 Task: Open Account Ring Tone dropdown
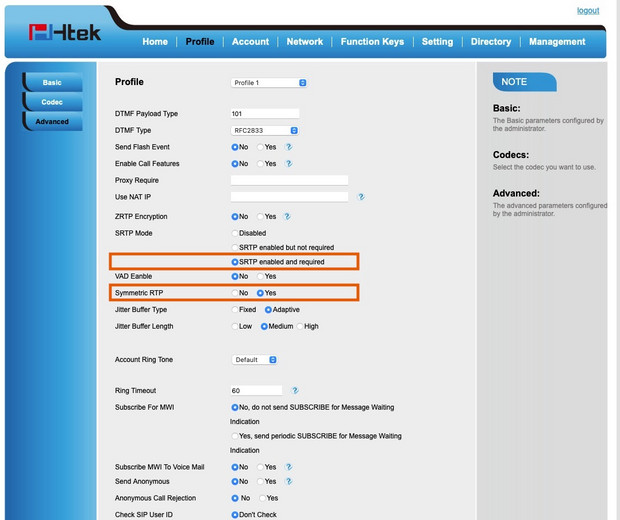pyautogui.click(x=255, y=360)
